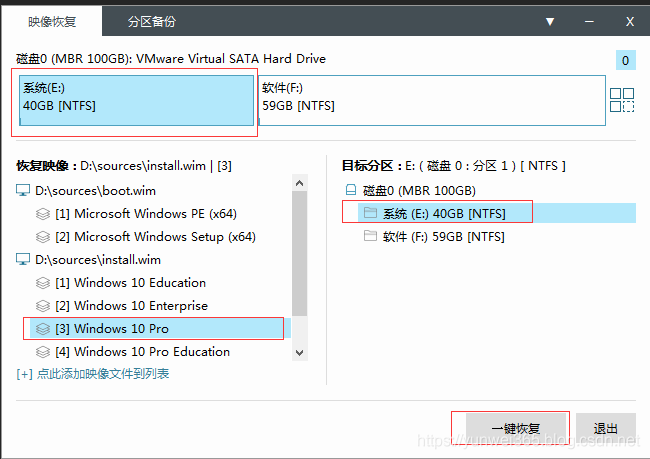Select 磁盘0 (MBR 100GB) in target tree
The height and width of the screenshot is (459, 650).
pos(419,191)
